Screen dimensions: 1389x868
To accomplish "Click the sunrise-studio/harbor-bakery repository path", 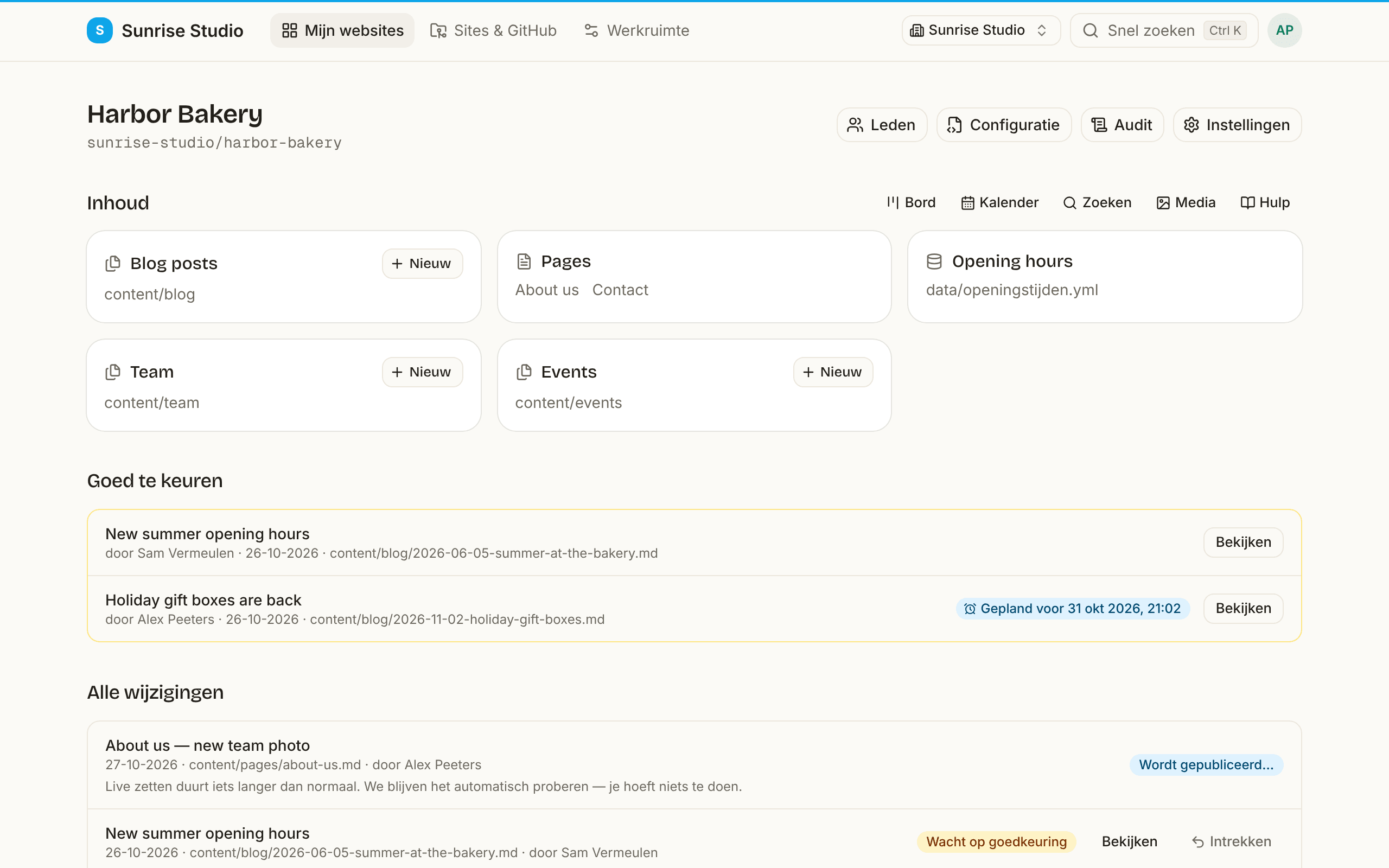I will (x=214, y=142).
